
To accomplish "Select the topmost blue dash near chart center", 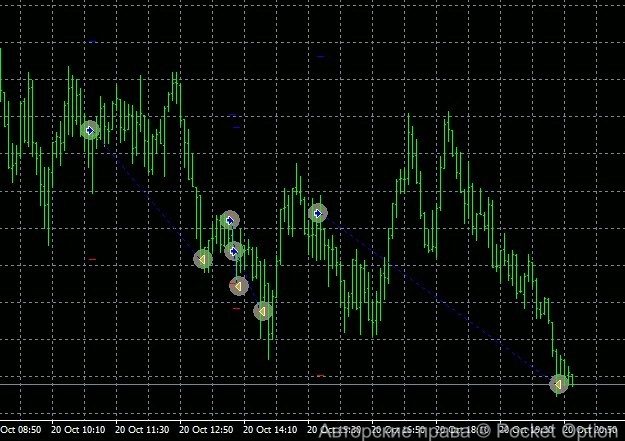I will coord(321,57).
